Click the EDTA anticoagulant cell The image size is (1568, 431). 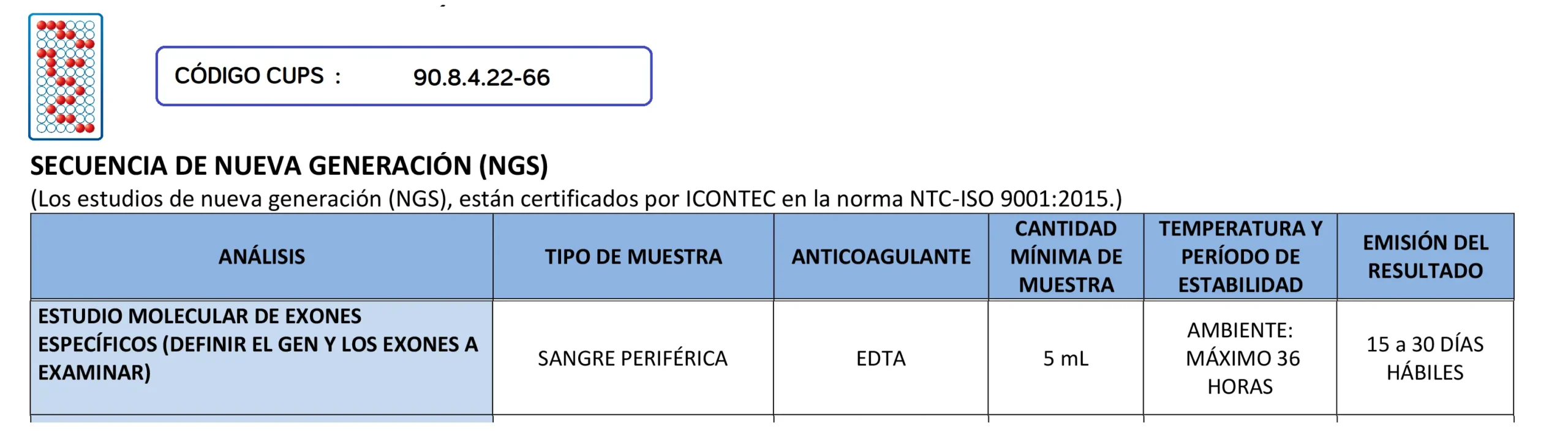[x=881, y=359]
